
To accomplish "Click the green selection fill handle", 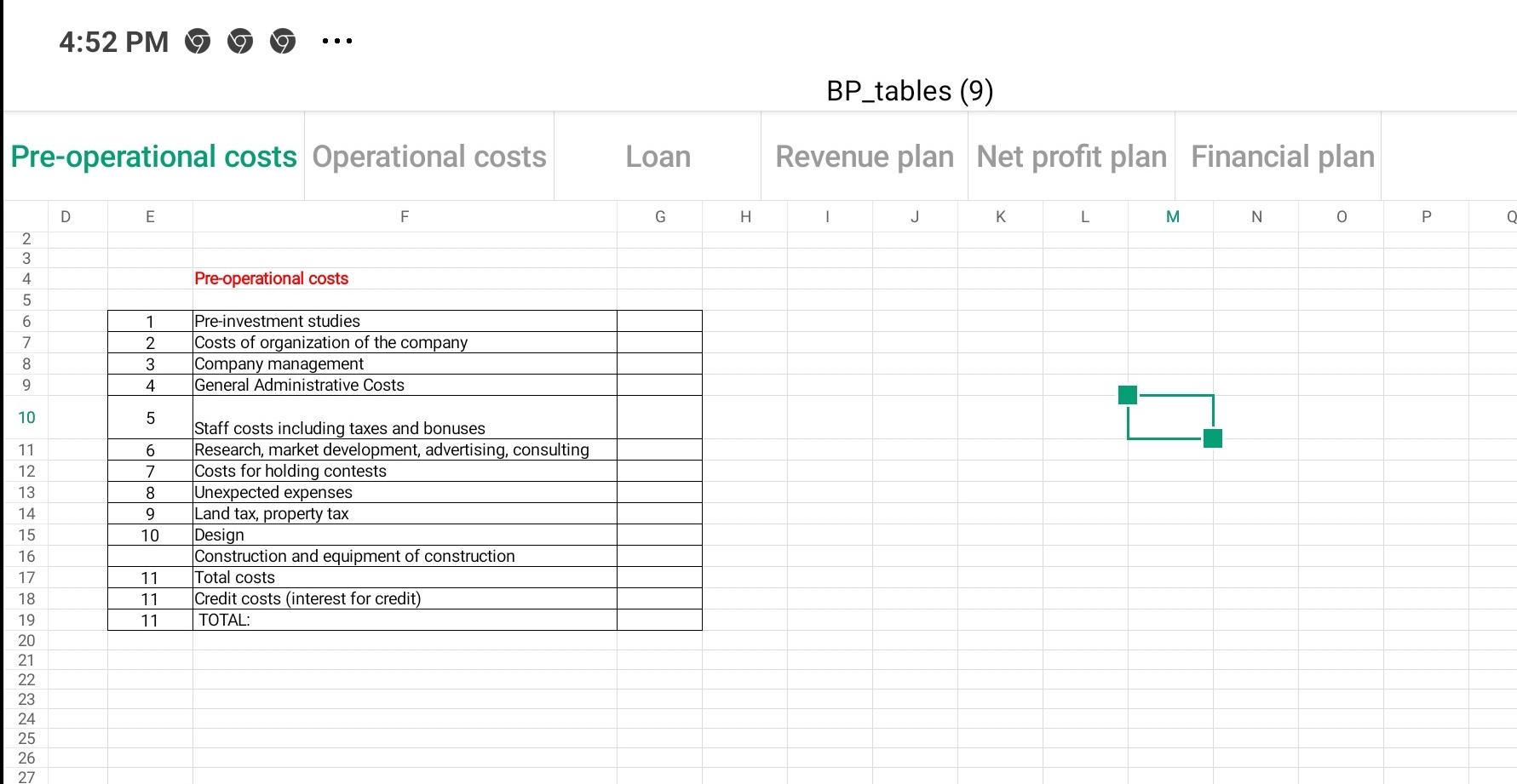I will point(1213,438).
